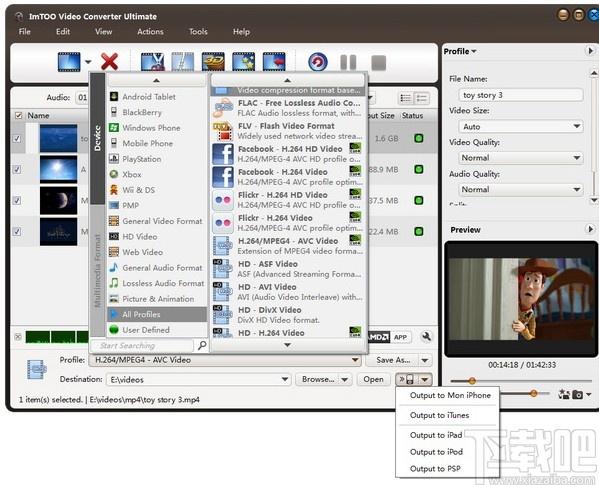Viewport: 599px width, 485px height.
Task: Expand the Add File dropdown arrow
Action: point(88,62)
